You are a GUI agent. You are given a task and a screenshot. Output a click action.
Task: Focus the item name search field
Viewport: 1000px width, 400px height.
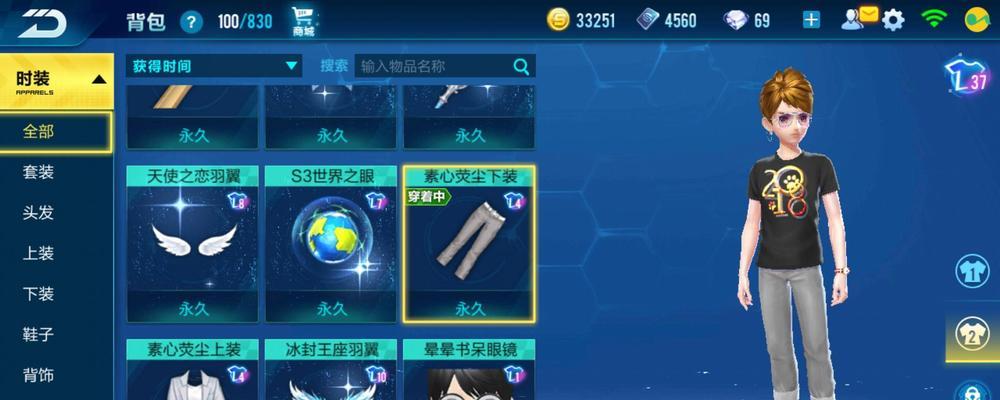[x=434, y=66]
